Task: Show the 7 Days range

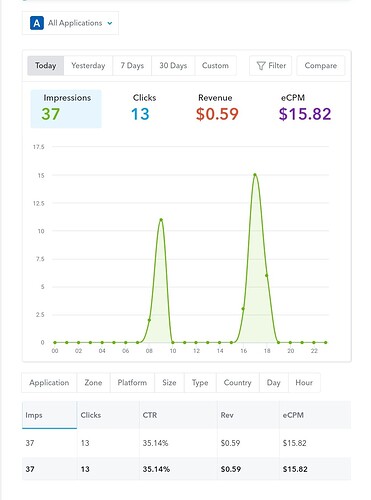Action: coord(132,66)
